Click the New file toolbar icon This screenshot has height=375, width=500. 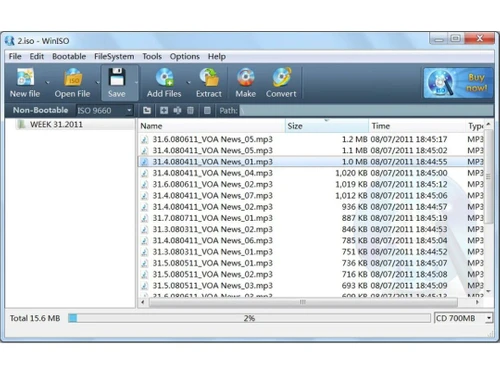pos(25,77)
